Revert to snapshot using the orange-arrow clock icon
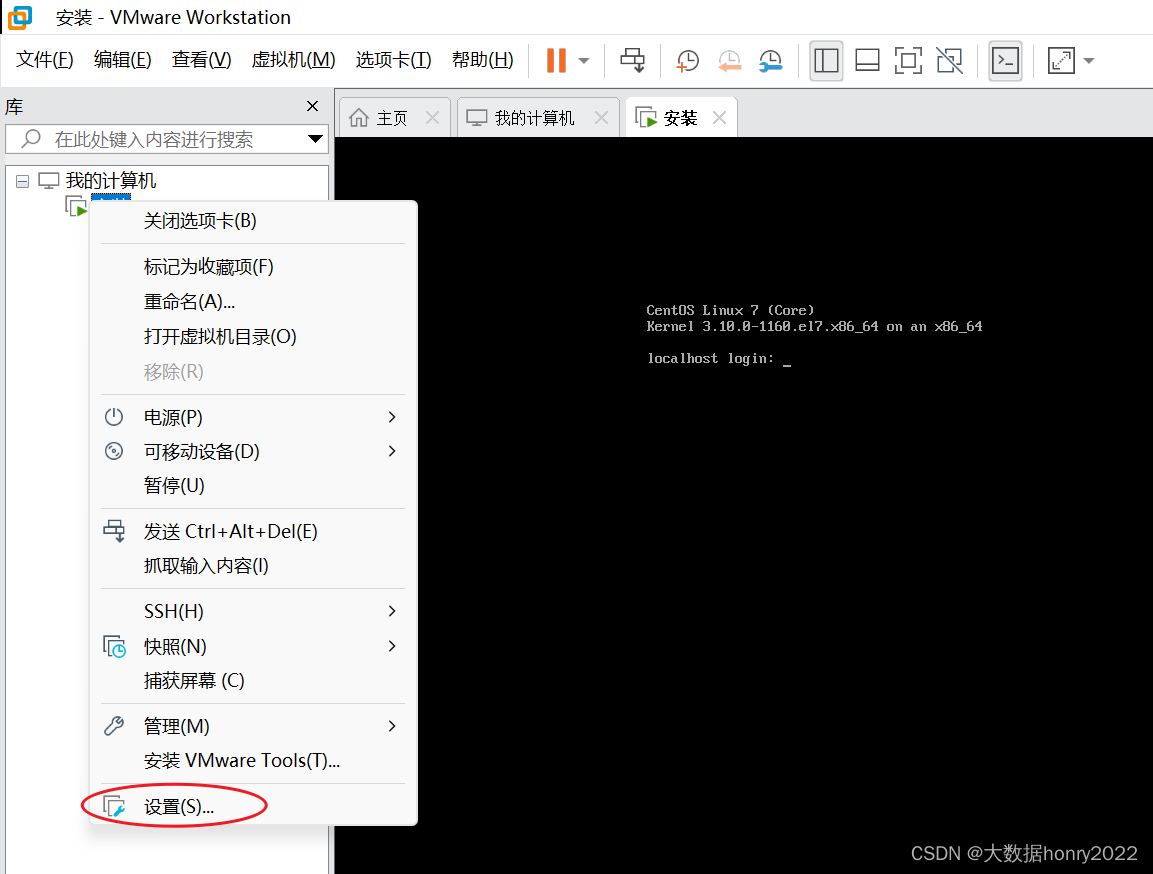 [x=729, y=60]
